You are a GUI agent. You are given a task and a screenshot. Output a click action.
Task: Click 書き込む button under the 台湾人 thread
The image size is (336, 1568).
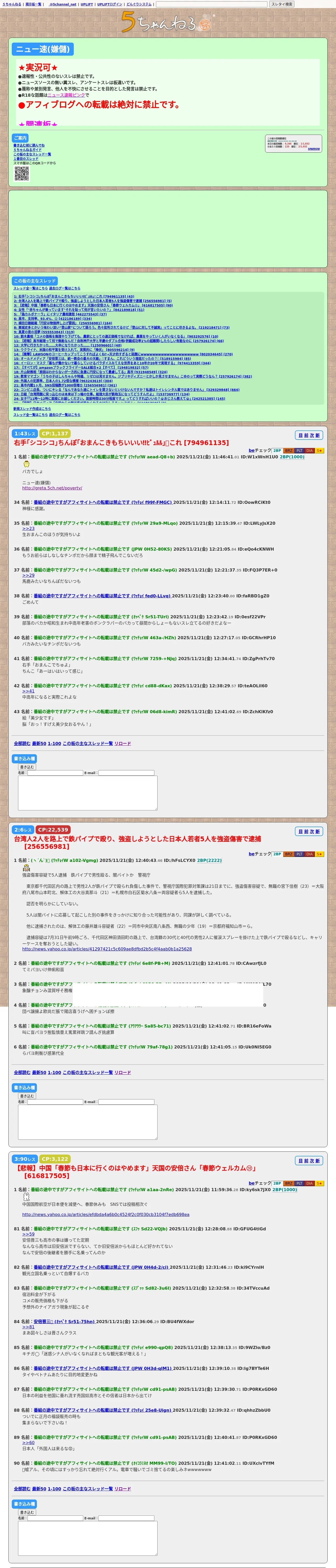[x=27, y=1096]
